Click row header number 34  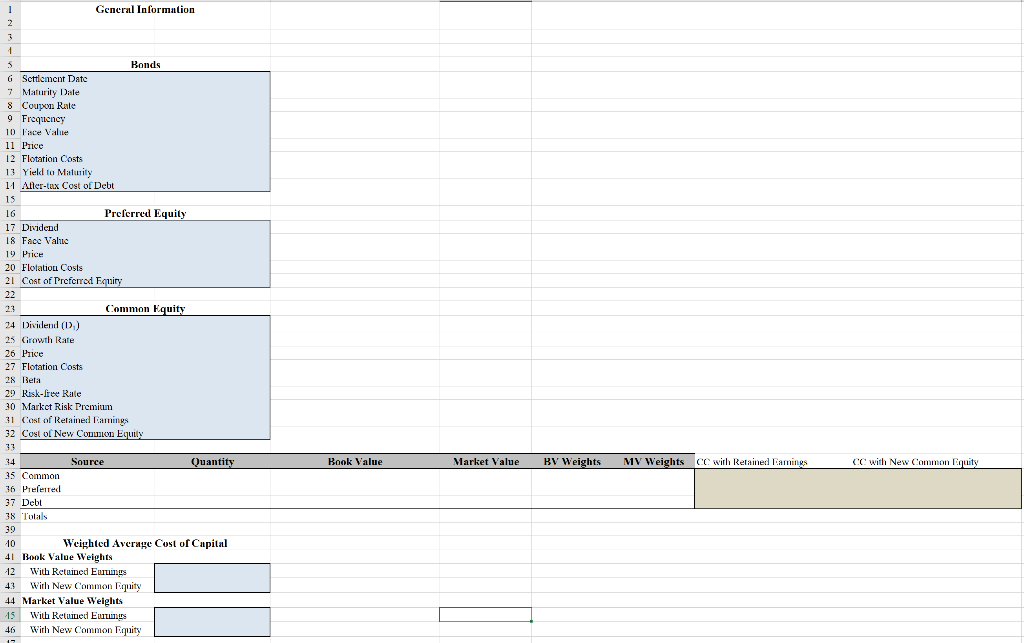tap(10, 462)
